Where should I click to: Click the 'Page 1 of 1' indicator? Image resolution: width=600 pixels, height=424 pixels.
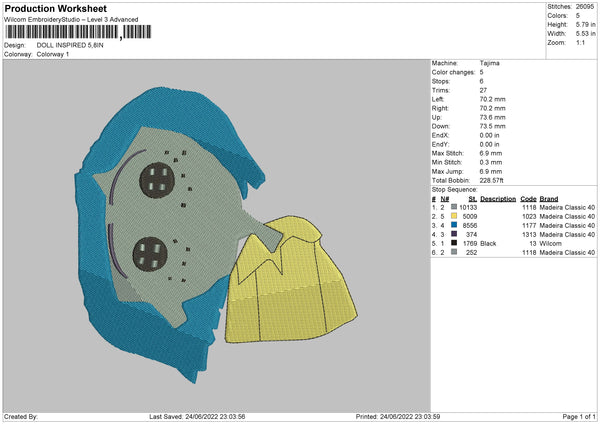pyautogui.click(x=579, y=416)
